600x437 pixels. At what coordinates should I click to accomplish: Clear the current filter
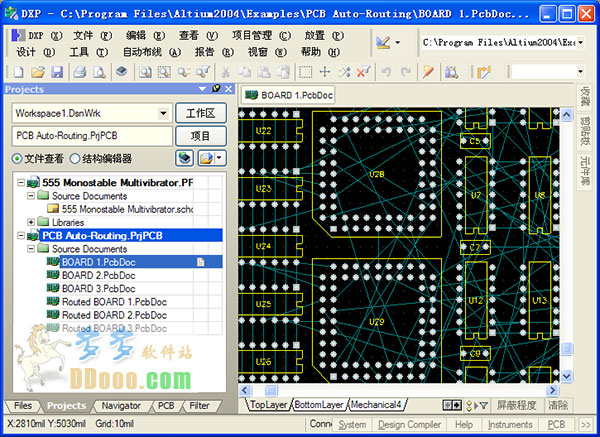point(364,72)
